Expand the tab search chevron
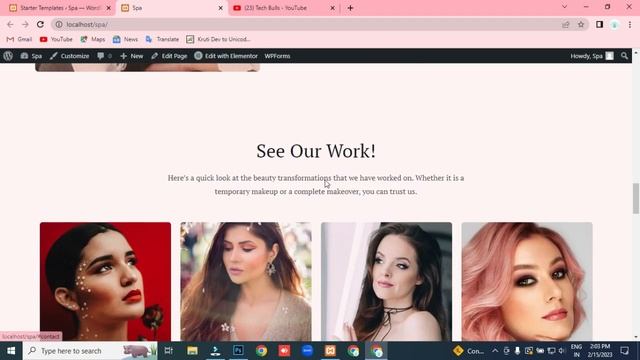 point(564,7)
